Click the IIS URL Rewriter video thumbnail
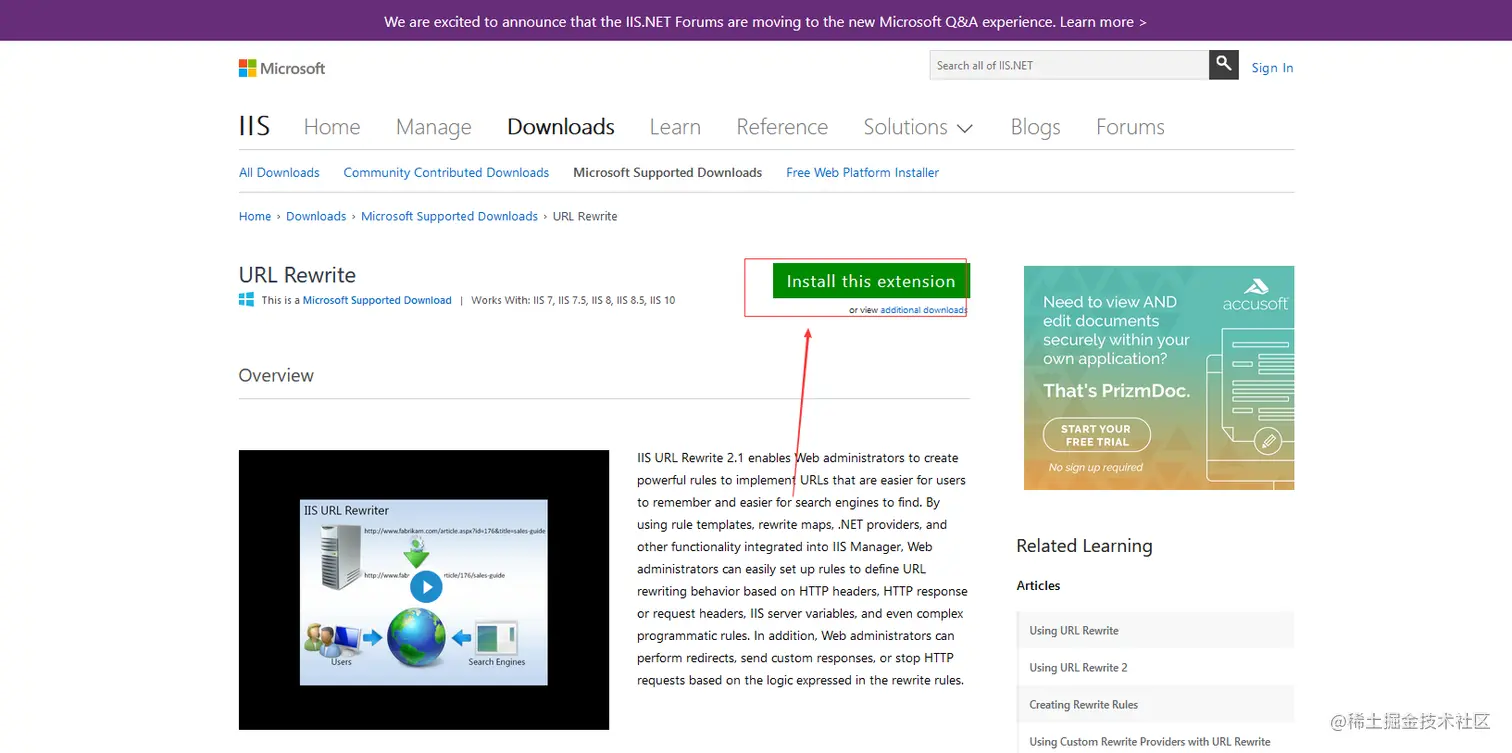This screenshot has height=753, width=1512. coord(424,590)
